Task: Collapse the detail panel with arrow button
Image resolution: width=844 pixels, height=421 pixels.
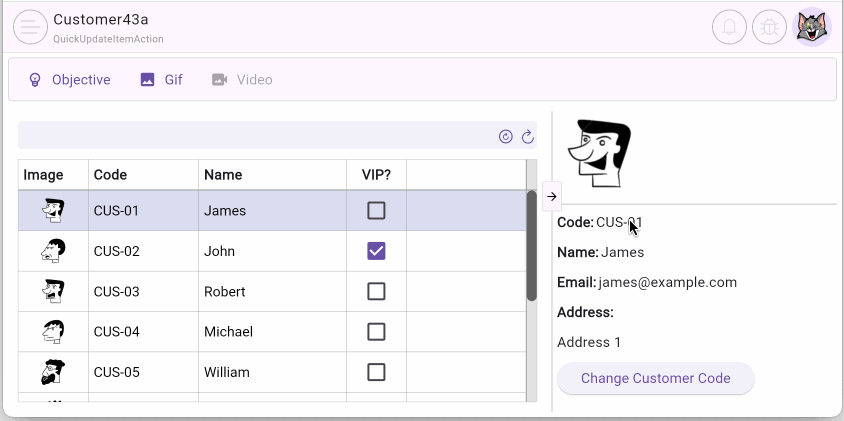Action: (552, 197)
